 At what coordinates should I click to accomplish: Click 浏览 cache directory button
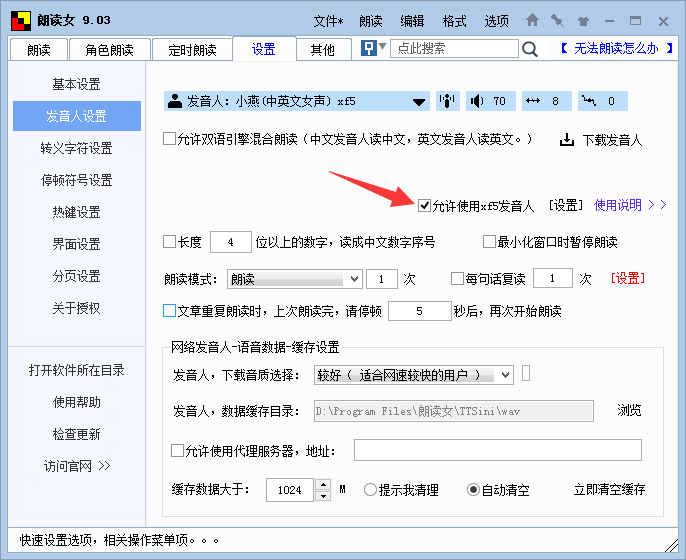(629, 410)
